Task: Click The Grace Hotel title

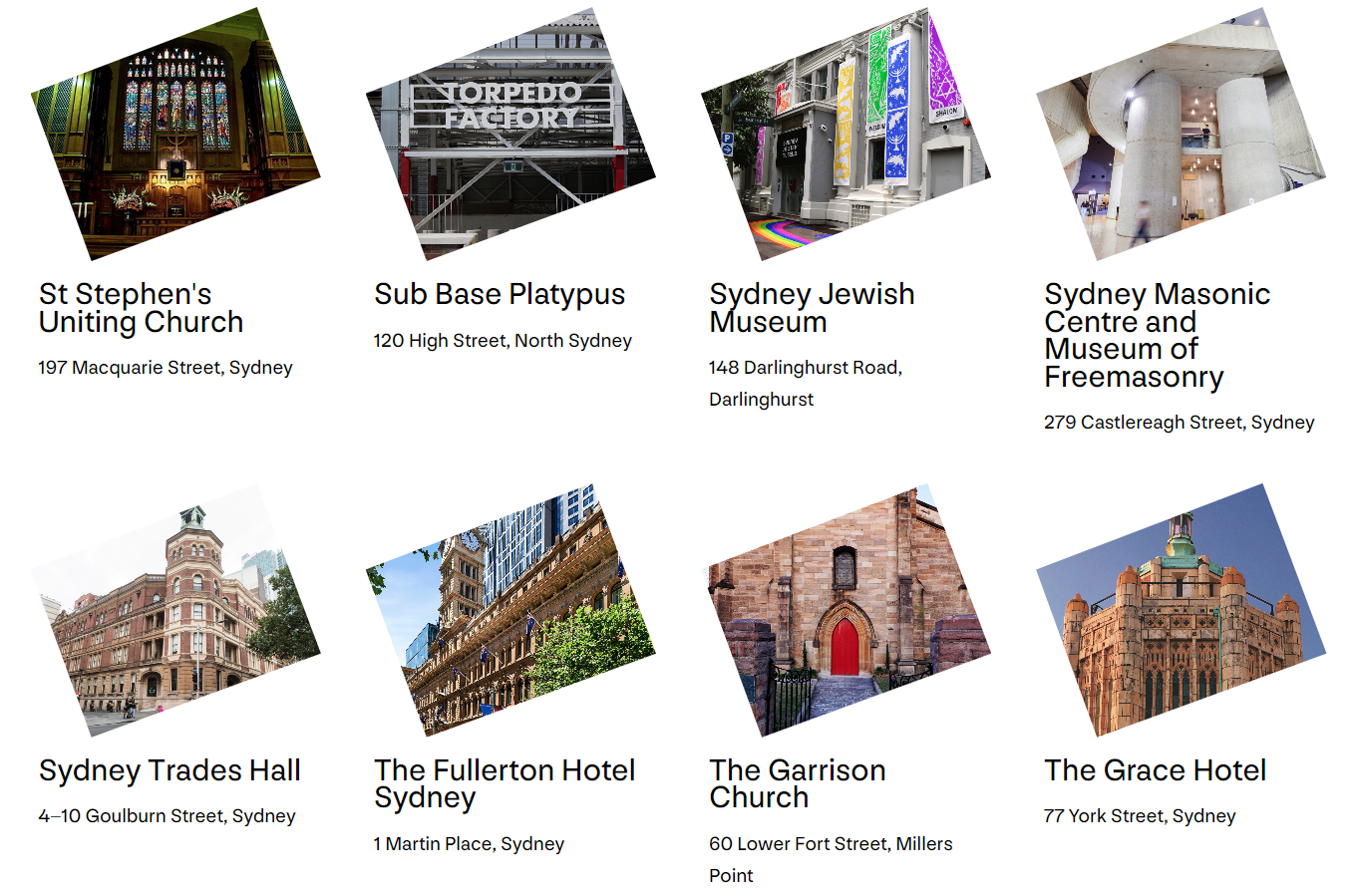Action: click(x=1155, y=770)
